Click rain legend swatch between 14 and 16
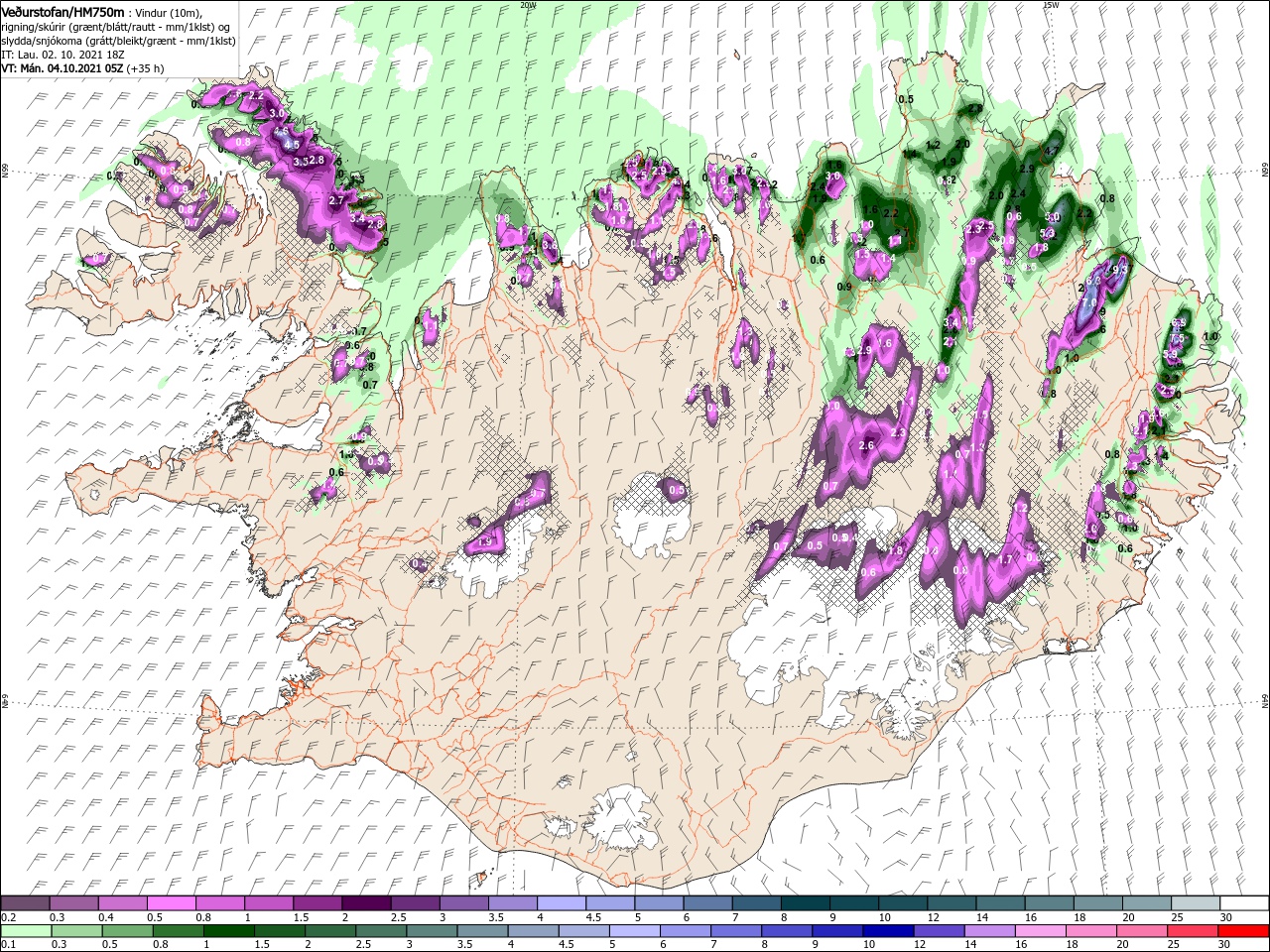 click(988, 931)
